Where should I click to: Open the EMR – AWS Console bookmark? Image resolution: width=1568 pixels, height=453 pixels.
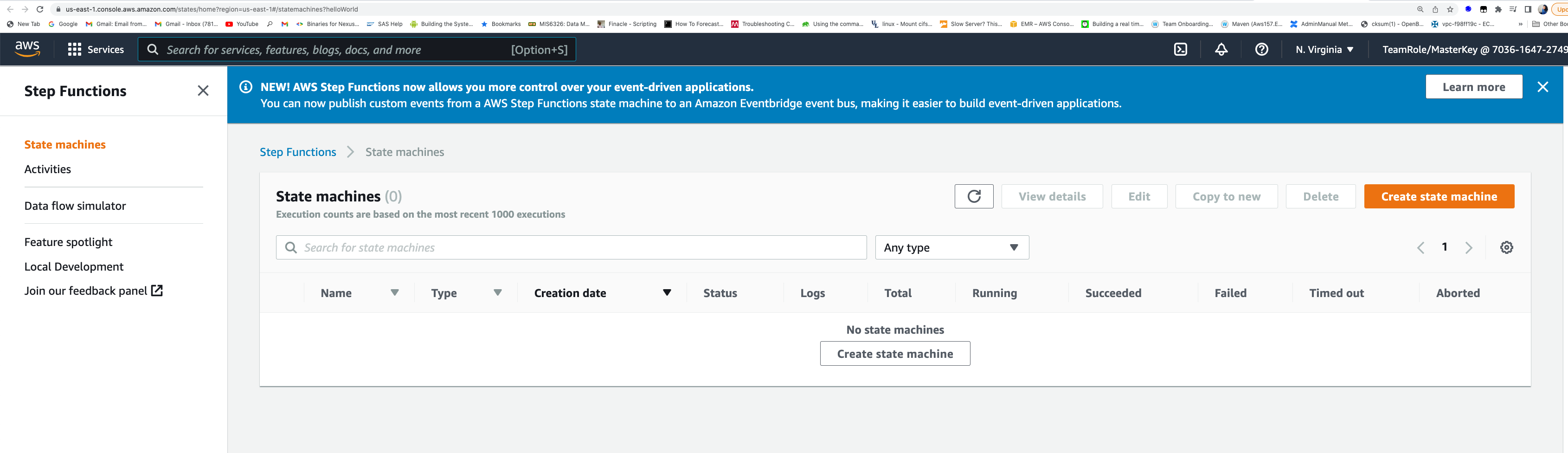click(1041, 24)
